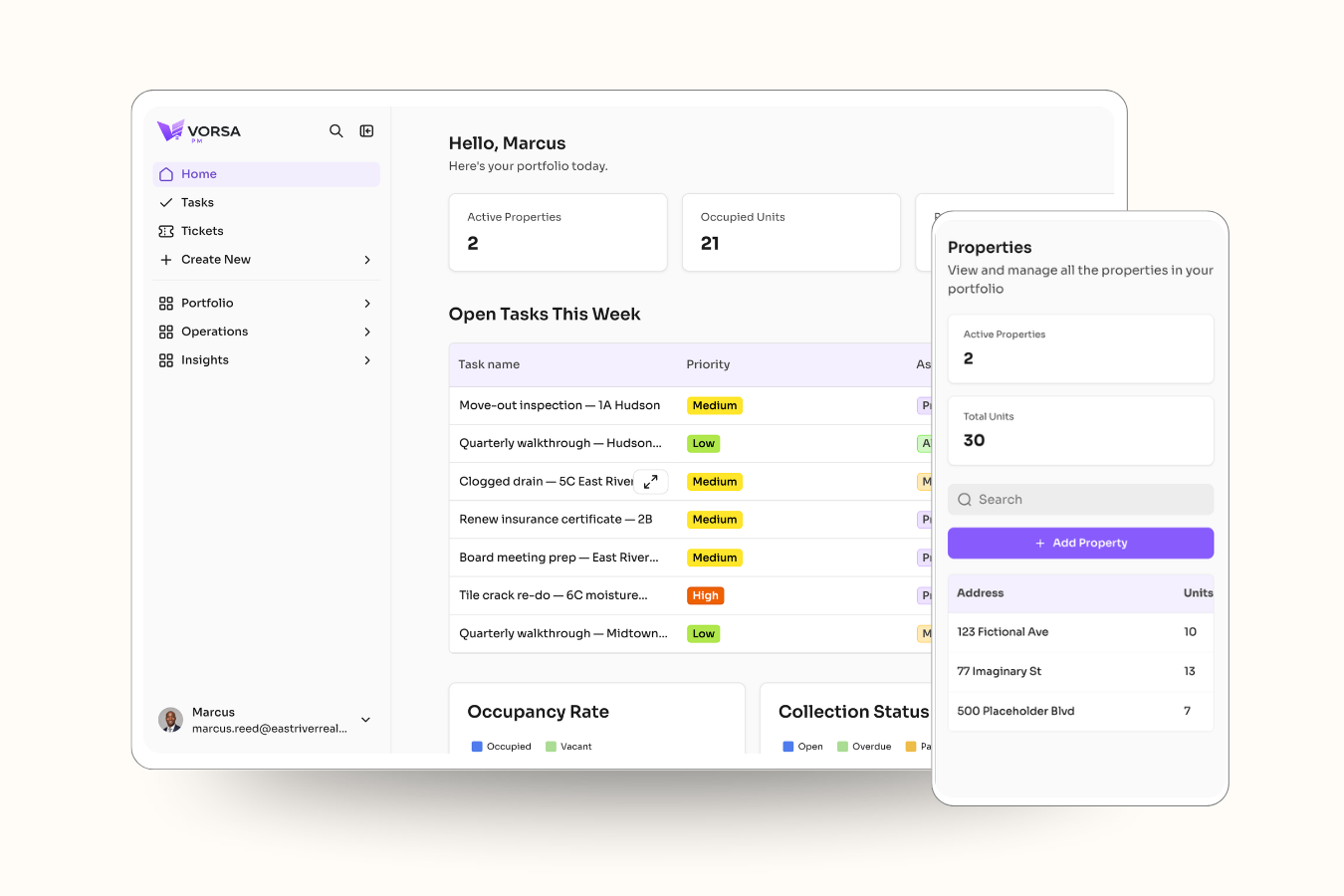The width and height of the screenshot is (1344, 896).
Task: Go to Home in the sidebar
Action: click(x=267, y=174)
